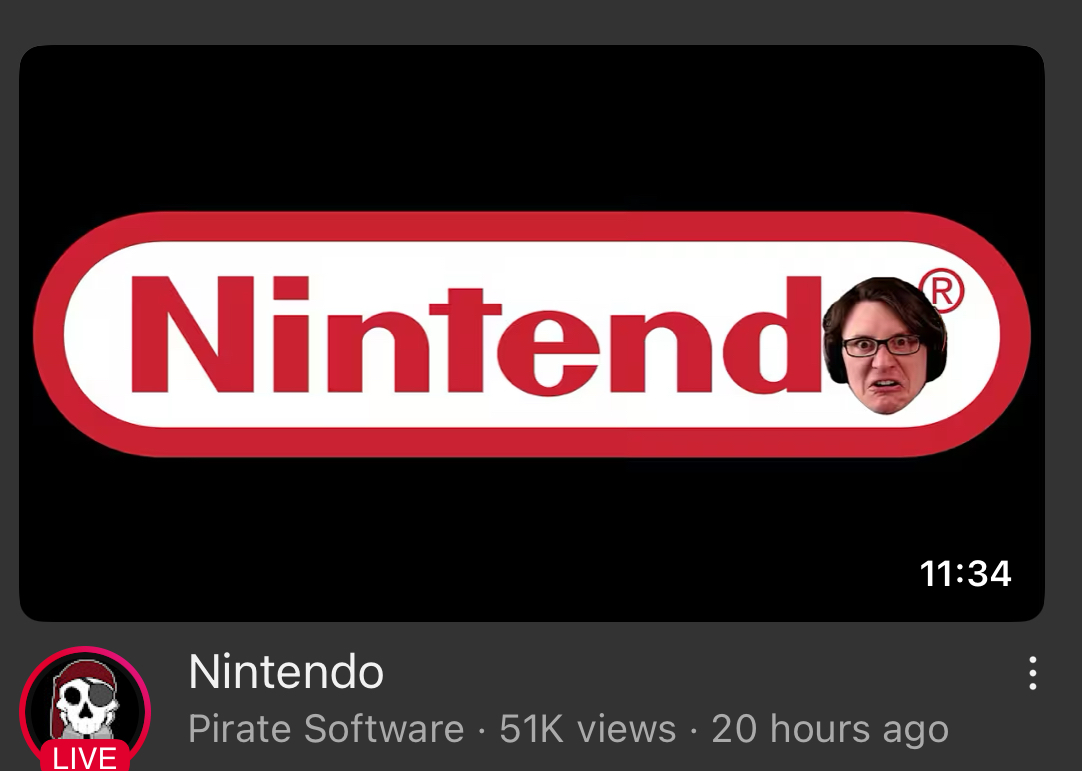Open the Pirate Software channel name
The width and height of the screenshot is (1082, 771).
tap(326, 729)
